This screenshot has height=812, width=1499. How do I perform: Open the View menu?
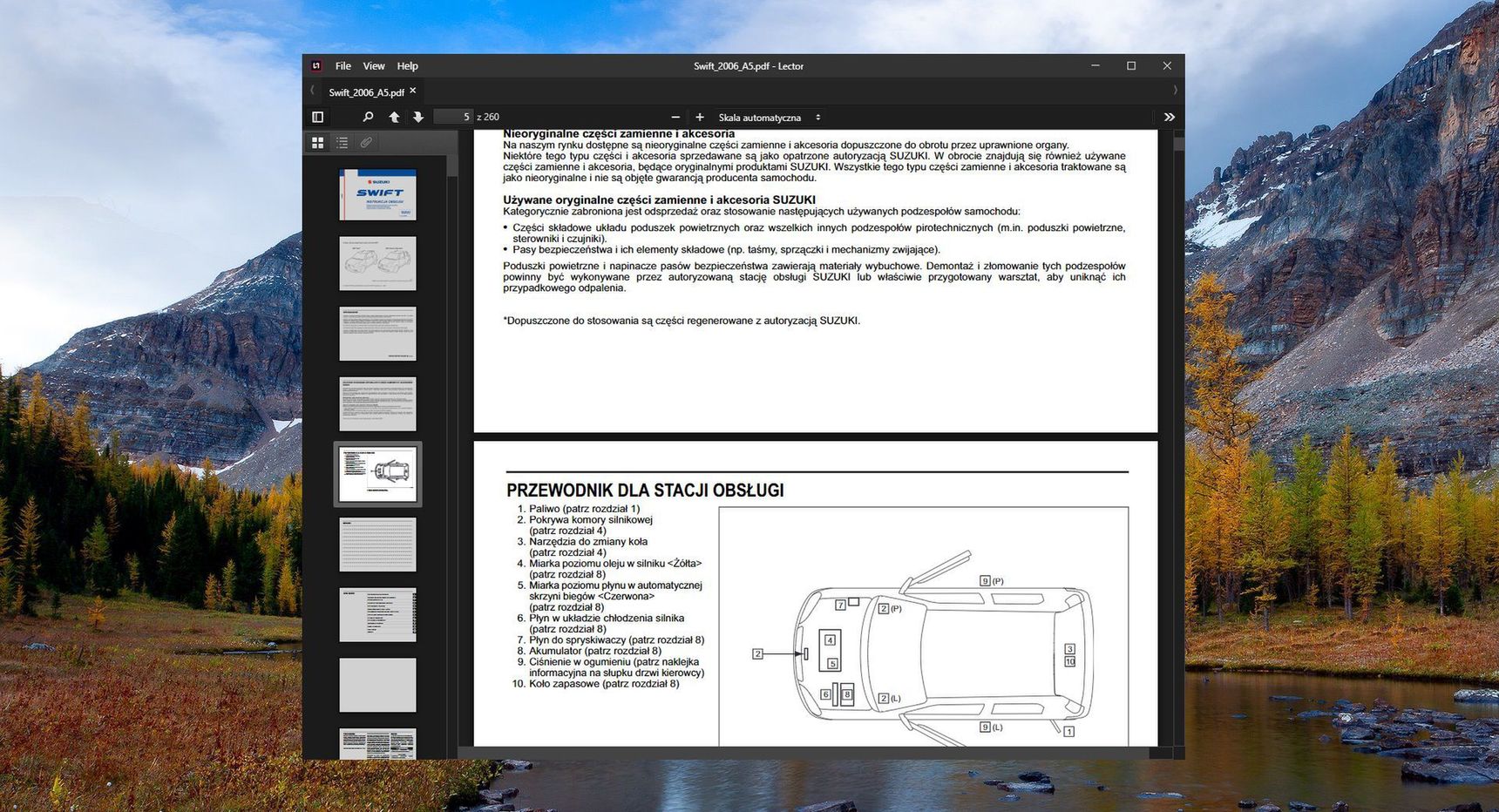(374, 66)
